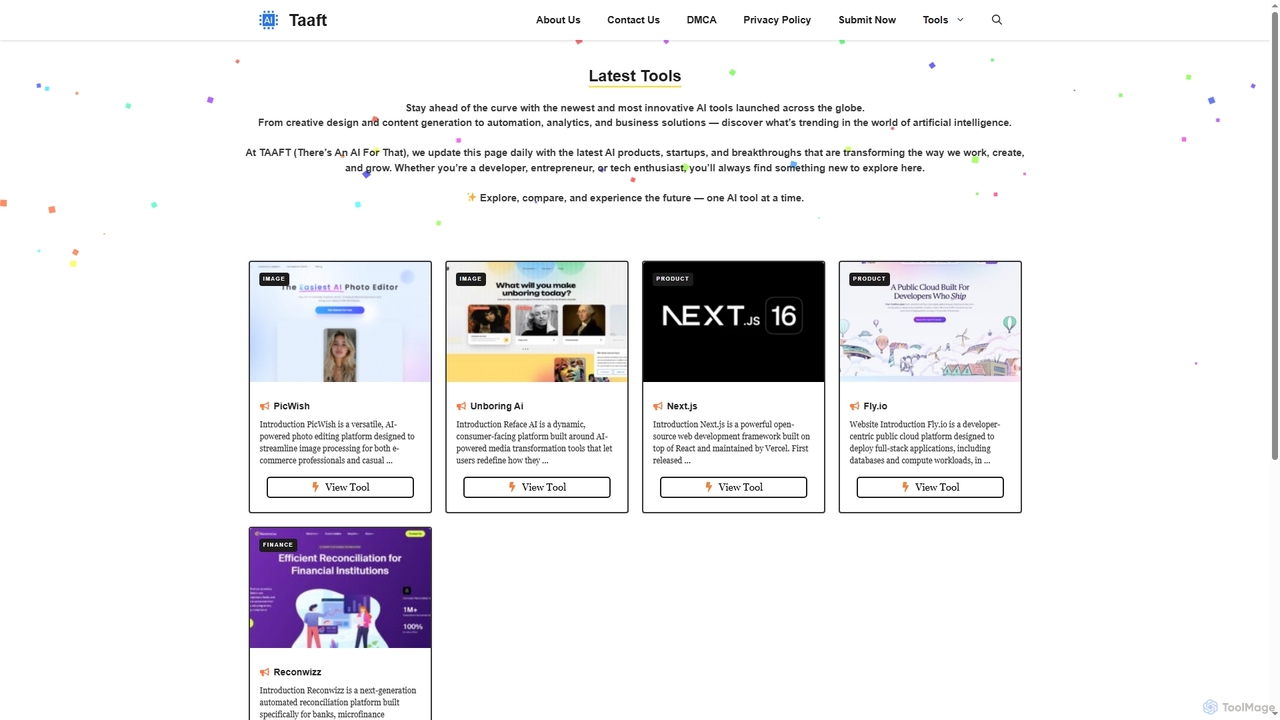Open the About Us page
1280x720 pixels.
(558, 20)
